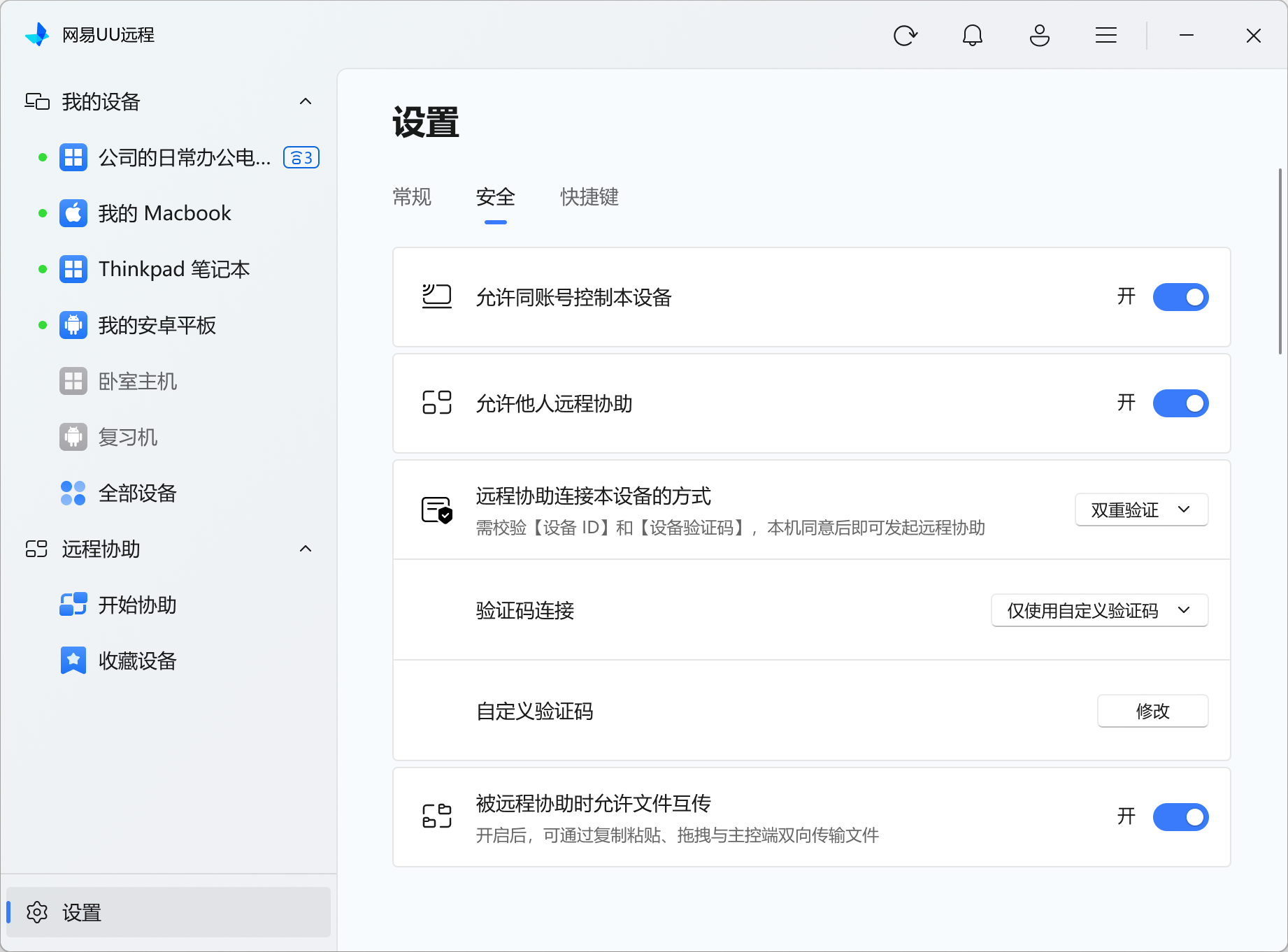Image resolution: width=1288 pixels, height=952 pixels.
Task: Open the notifications bell
Action: 972,35
